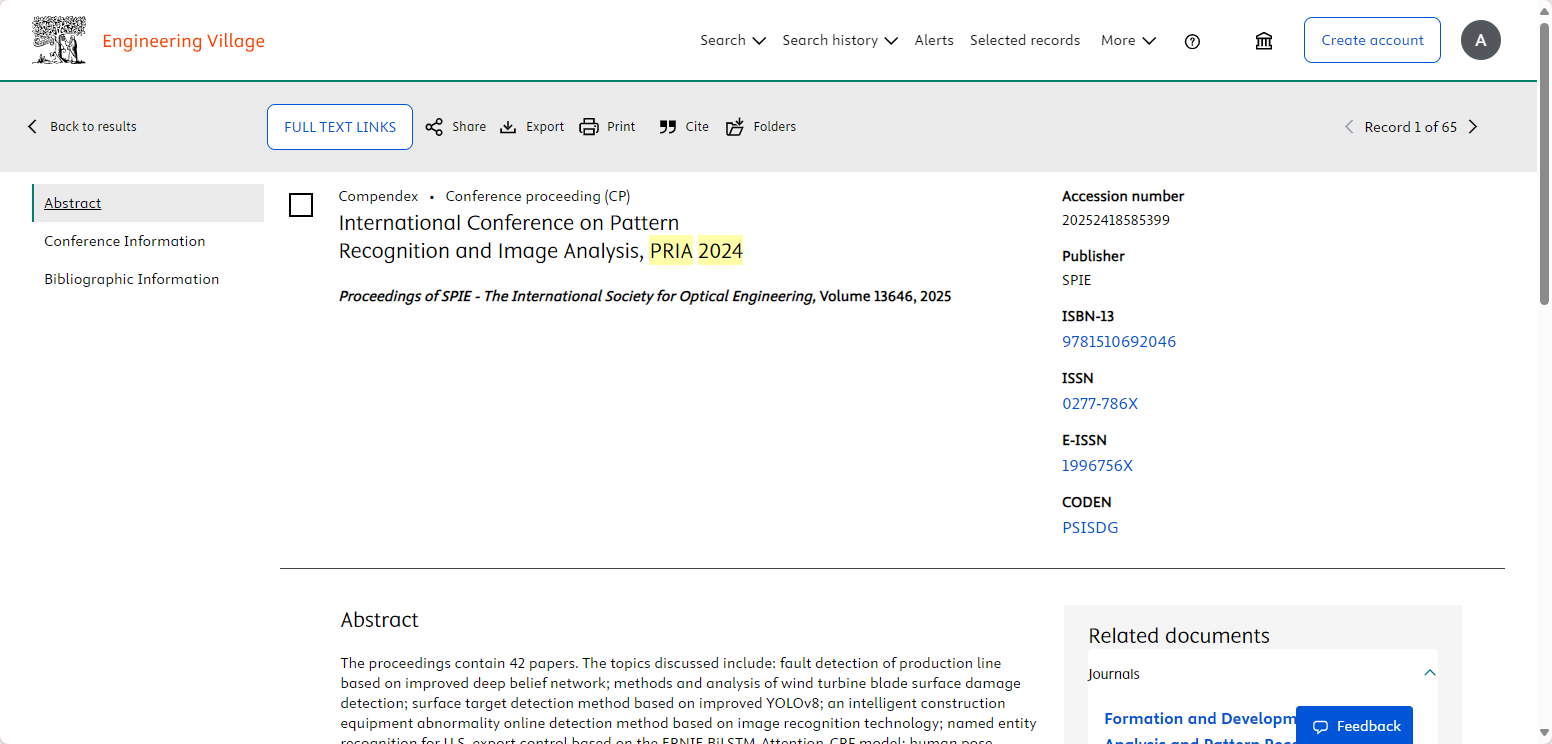This screenshot has width=1552, height=744.
Task: Click the institution building icon
Action: pos(1264,41)
